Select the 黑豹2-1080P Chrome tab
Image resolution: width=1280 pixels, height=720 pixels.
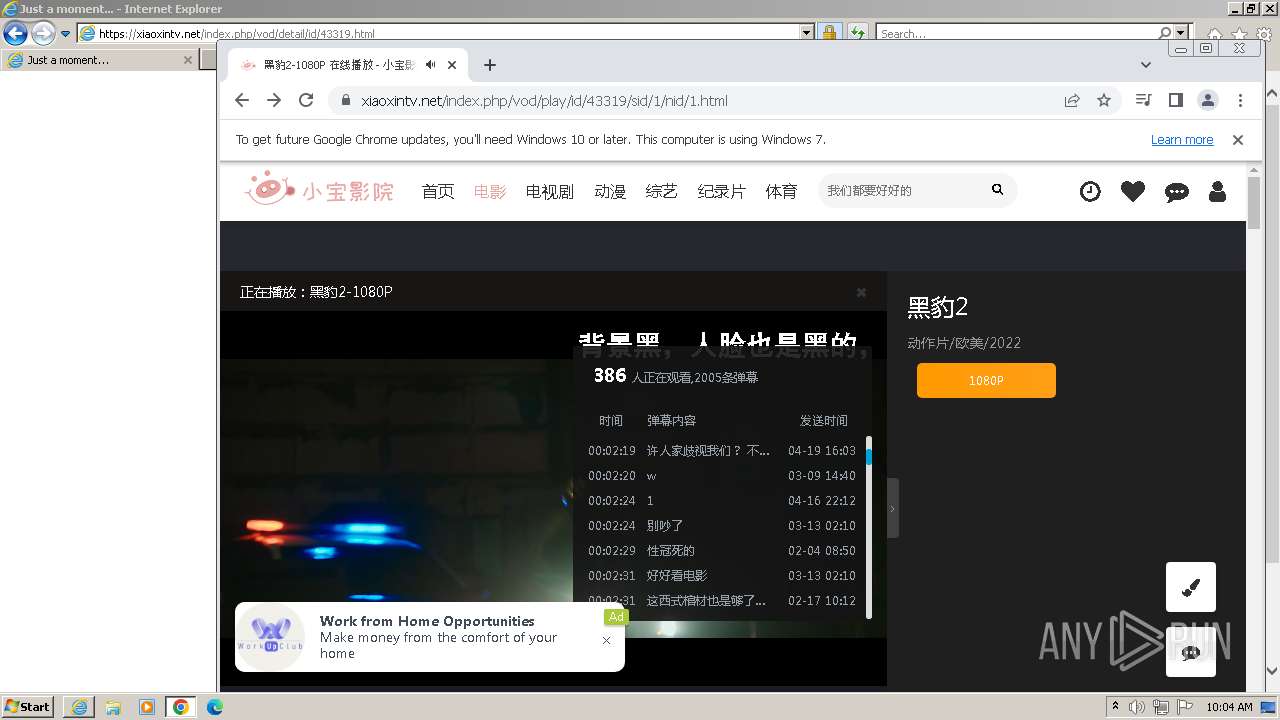click(345, 65)
